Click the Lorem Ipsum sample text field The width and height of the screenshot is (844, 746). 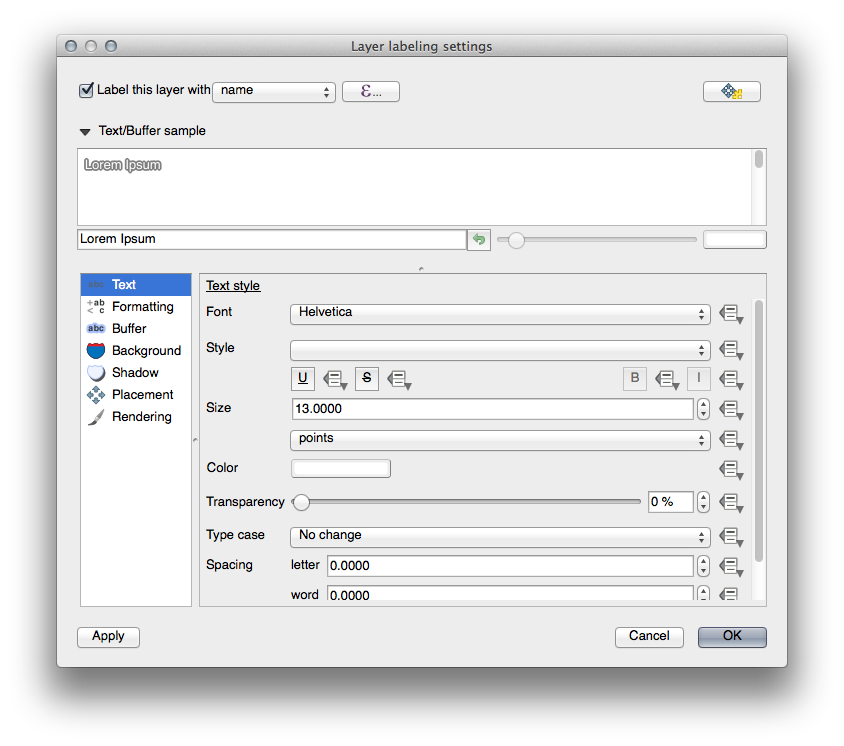[271, 240]
